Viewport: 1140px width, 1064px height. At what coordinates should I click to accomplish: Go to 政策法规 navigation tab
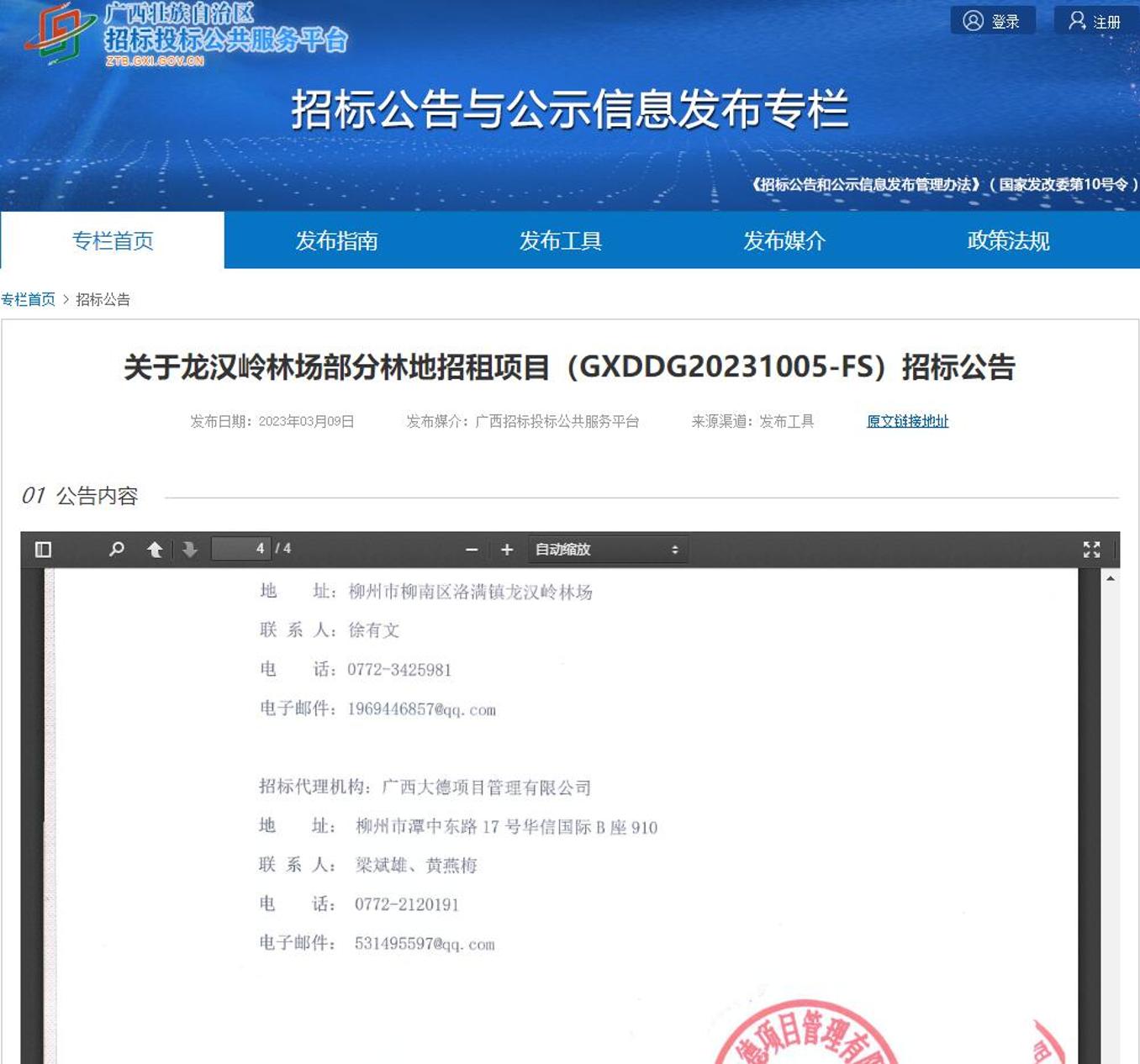(1008, 241)
